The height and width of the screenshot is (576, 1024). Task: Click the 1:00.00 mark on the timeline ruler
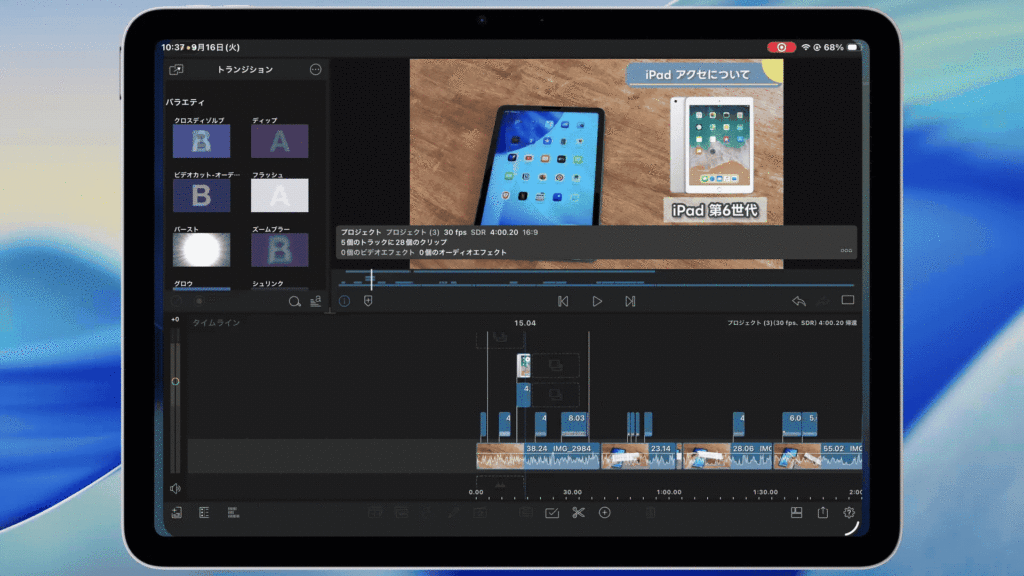coord(669,492)
